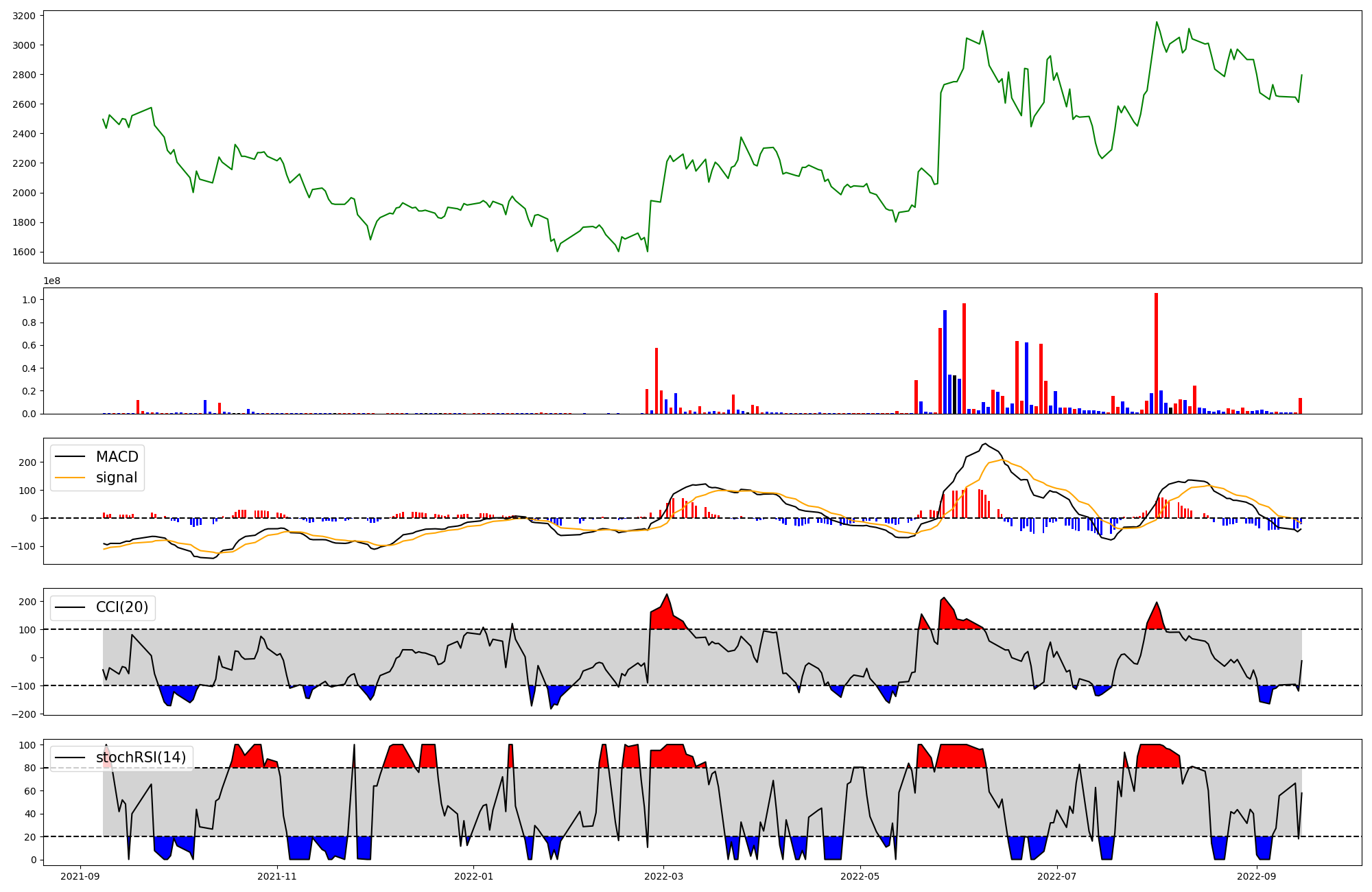Image resolution: width=1372 pixels, height=892 pixels.
Task: Click the tallest blue volume bar
Action: 945,362
